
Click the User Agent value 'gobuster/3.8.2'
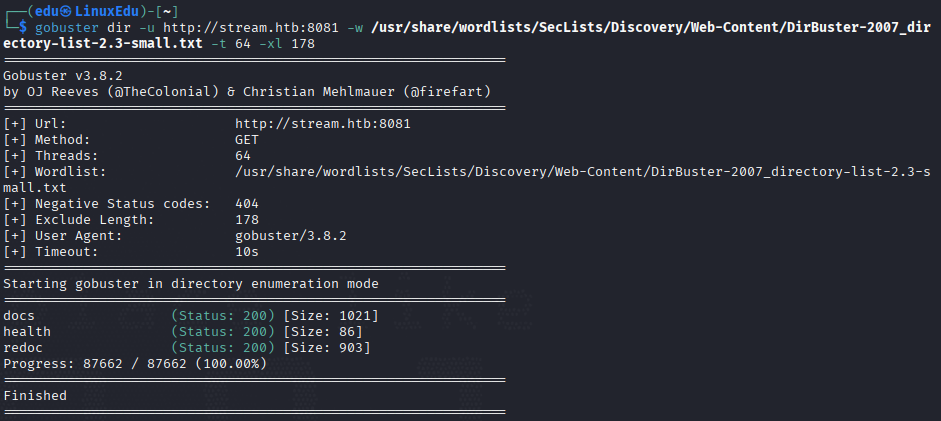point(290,236)
